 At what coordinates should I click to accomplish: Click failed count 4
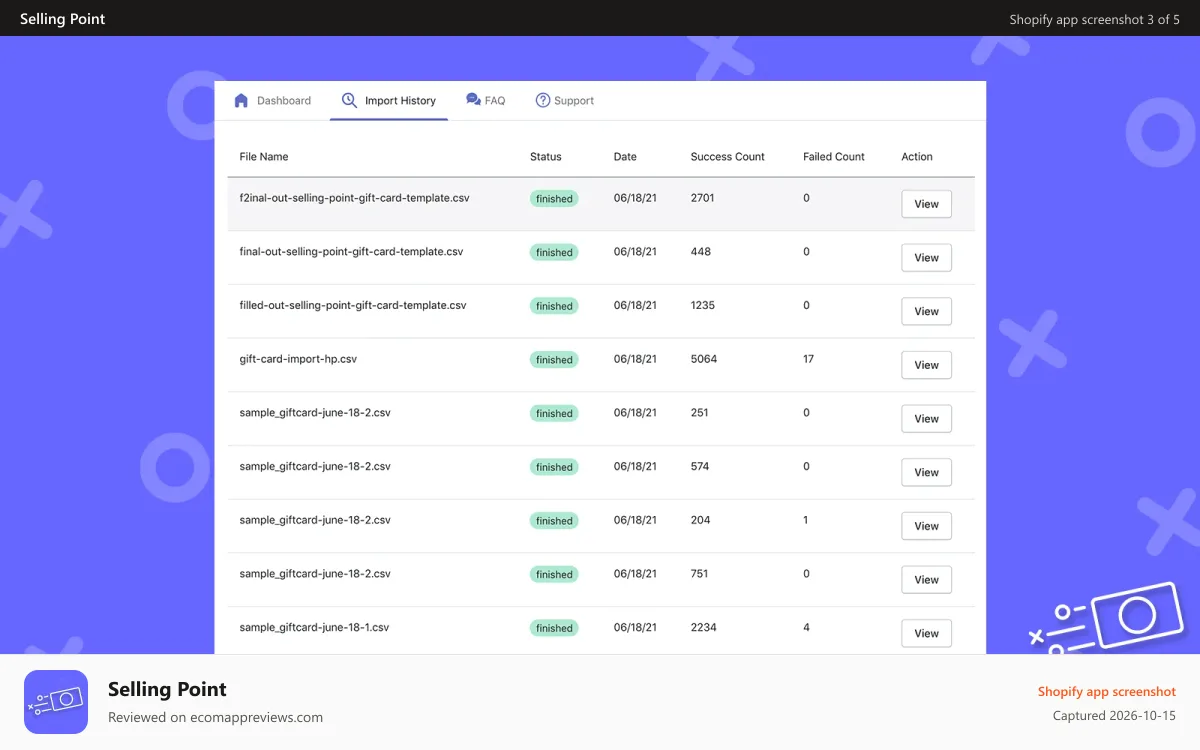[807, 627]
